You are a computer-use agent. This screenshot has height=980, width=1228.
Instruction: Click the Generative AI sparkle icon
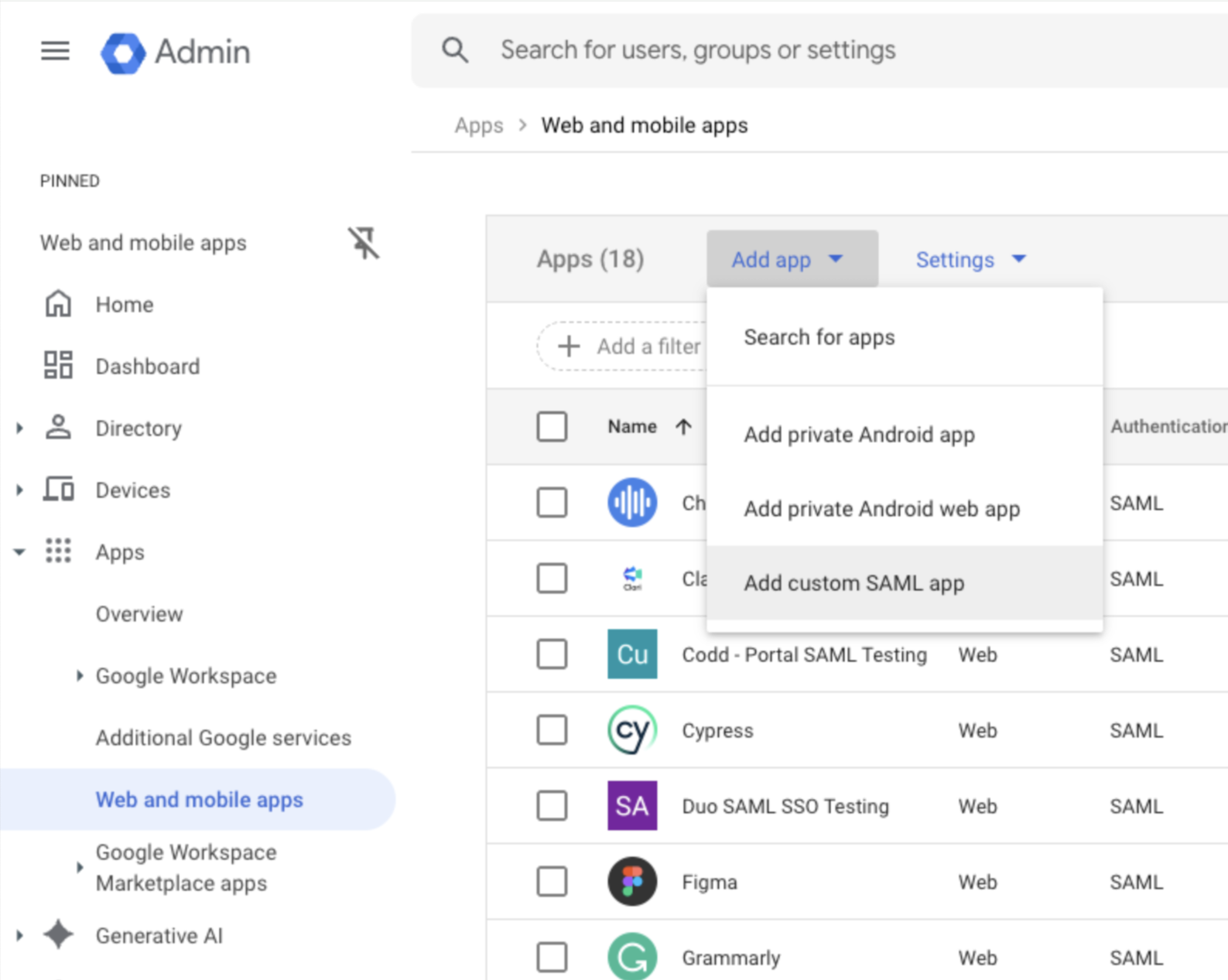tap(58, 934)
